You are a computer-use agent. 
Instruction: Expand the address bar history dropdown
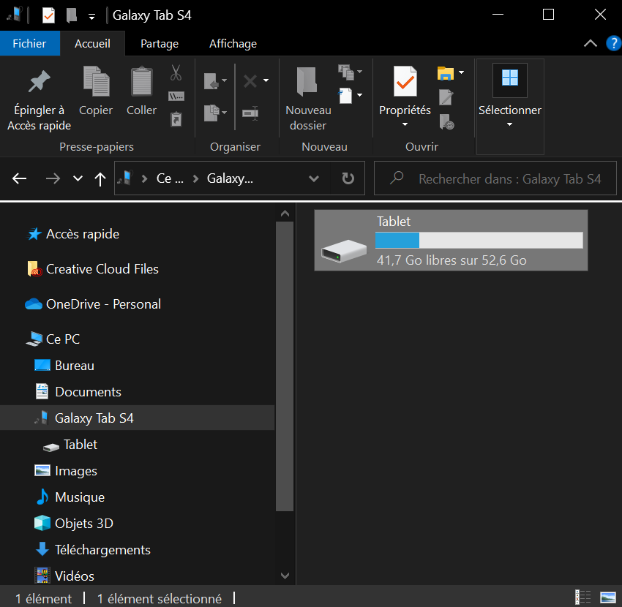click(314, 179)
